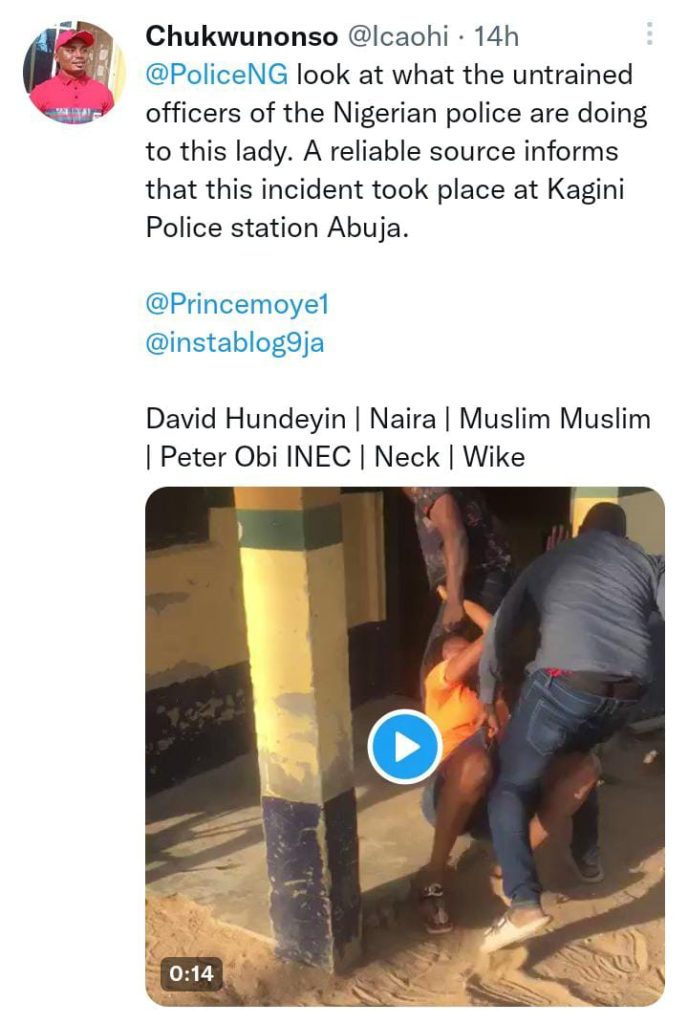The width and height of the screenshot is (688, 1024).
Task: Open the tweet's three-dot more options menu
Action: click(649, 35)
